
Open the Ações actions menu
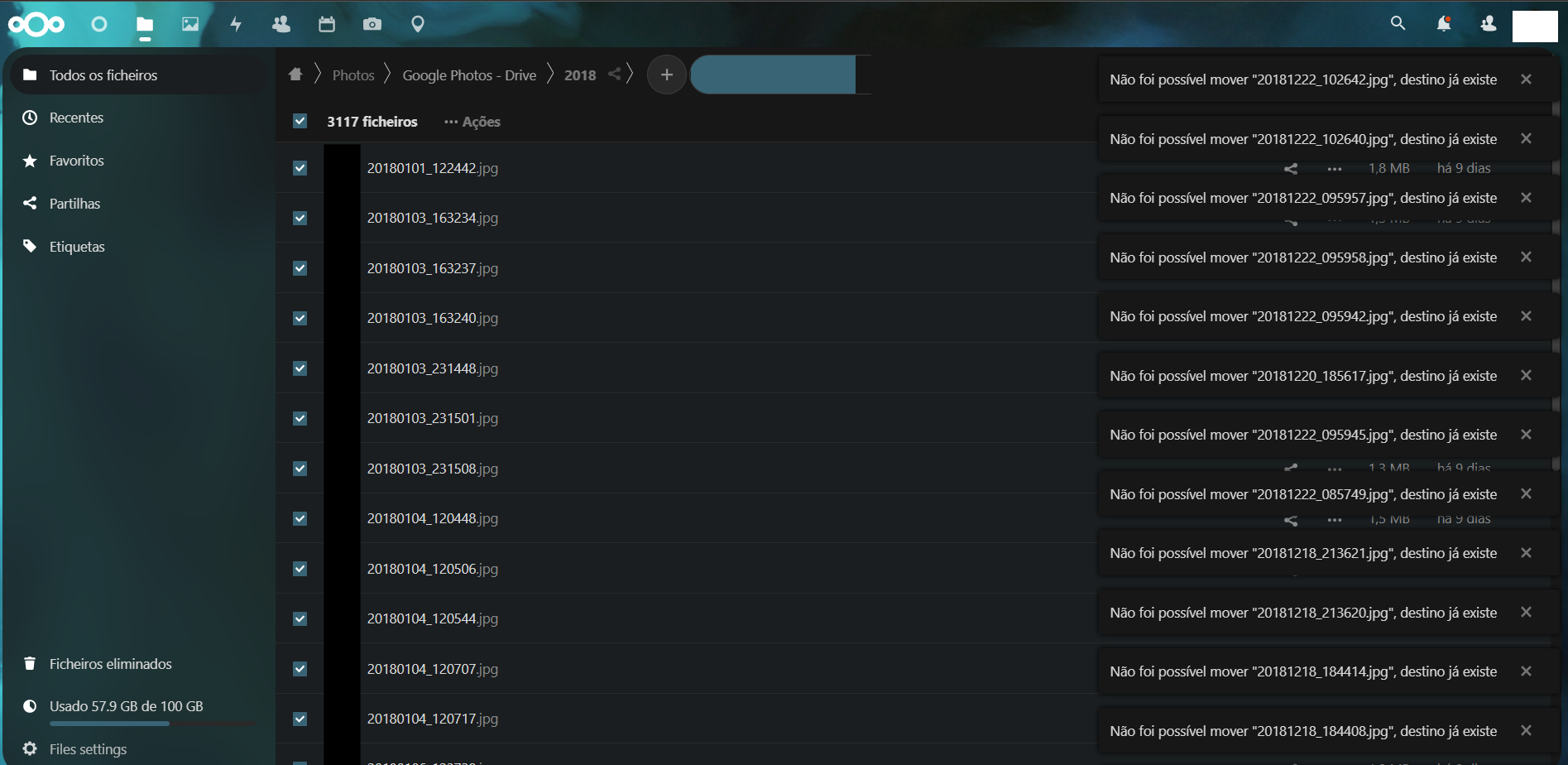point(472,122)
